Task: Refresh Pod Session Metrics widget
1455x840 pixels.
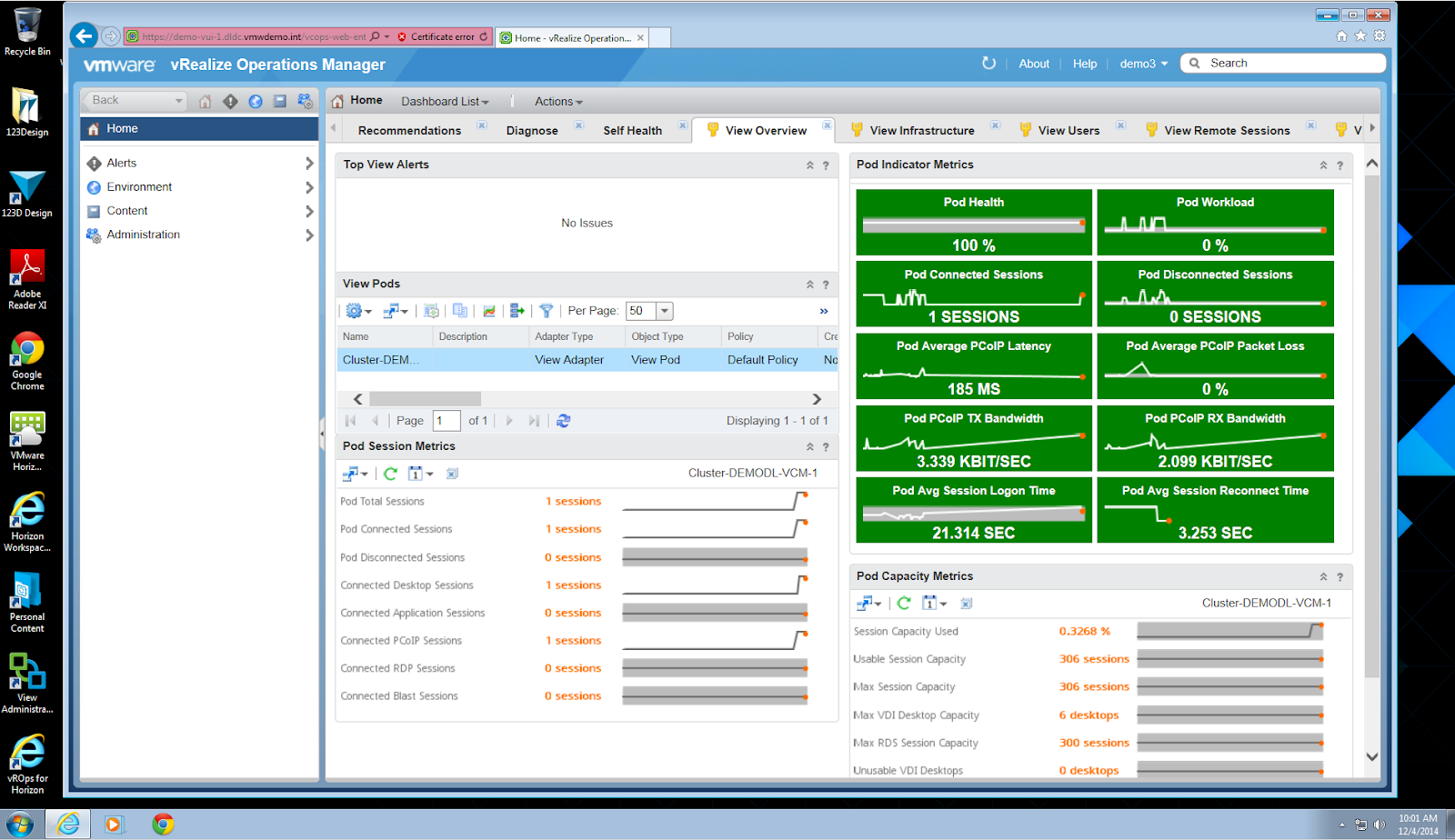Action: tap(390, 474)
